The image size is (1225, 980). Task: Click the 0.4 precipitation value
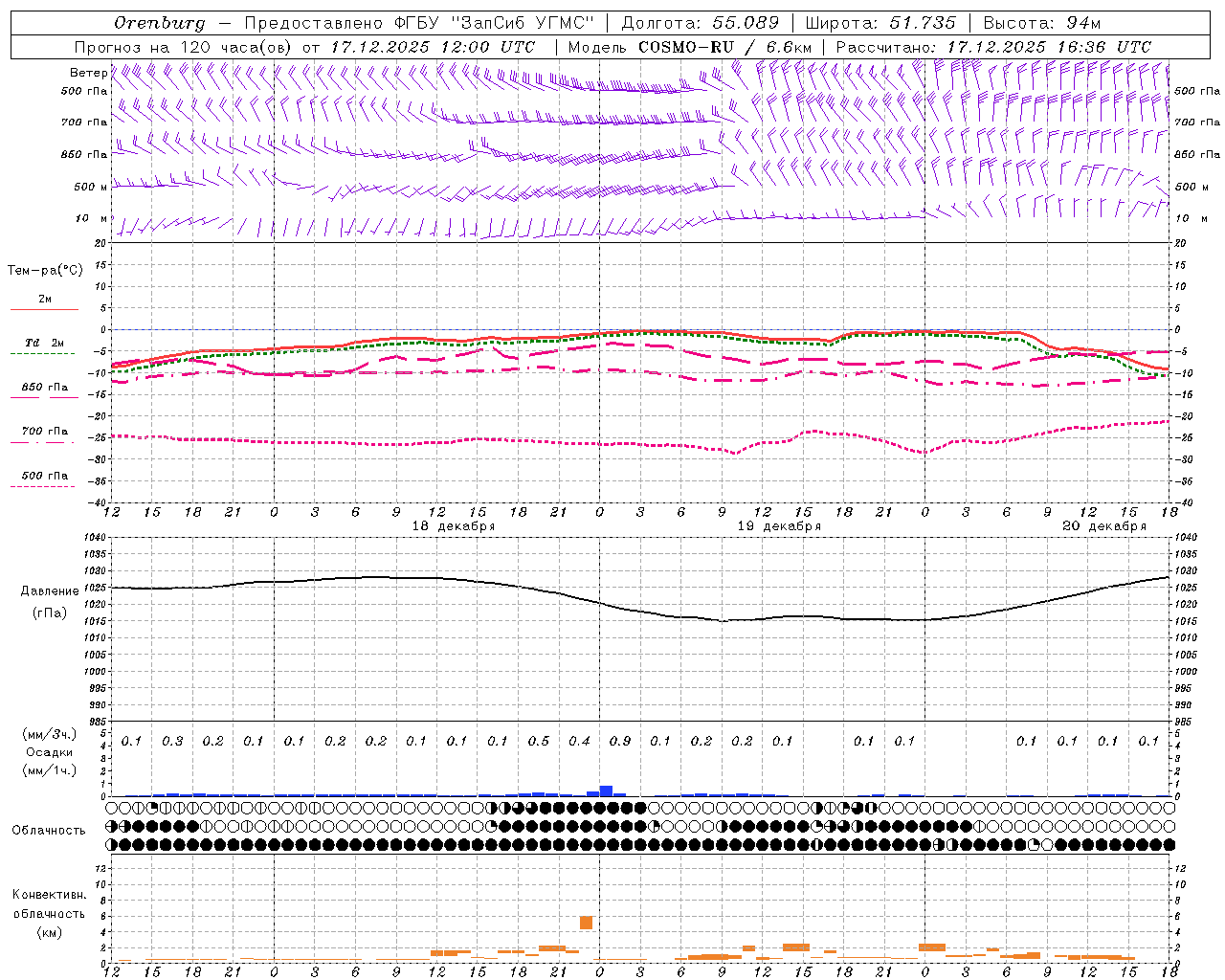[579, 741]
